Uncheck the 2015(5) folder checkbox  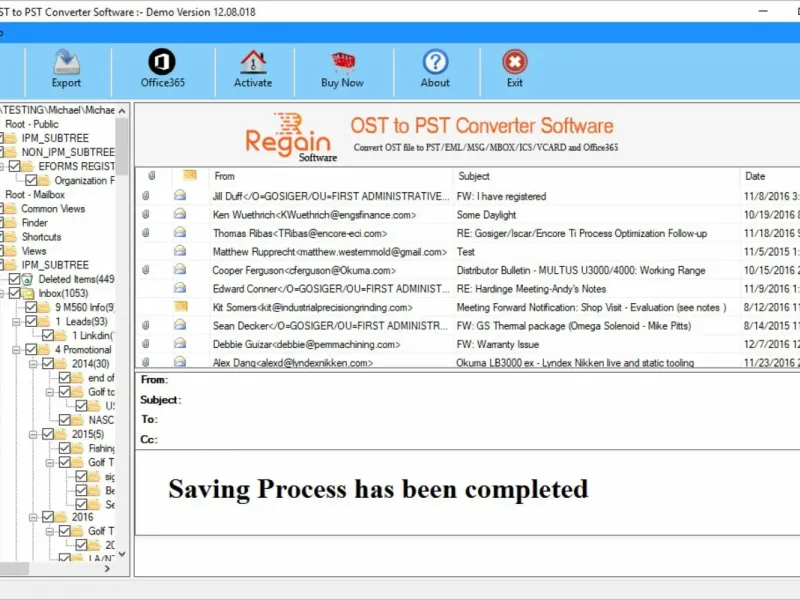48,434
